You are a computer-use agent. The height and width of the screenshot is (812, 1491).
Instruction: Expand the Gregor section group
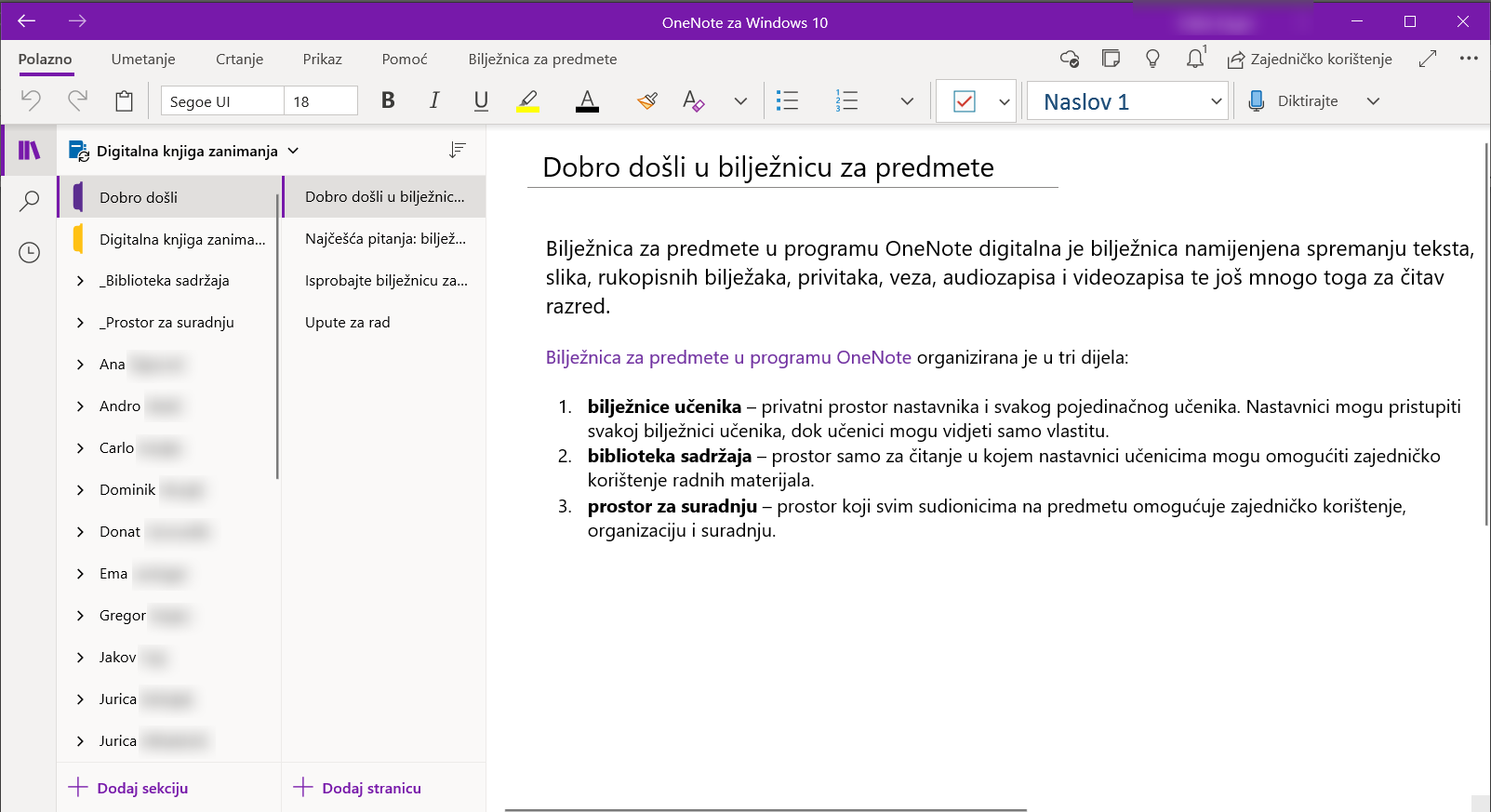[x=80, y=616]
